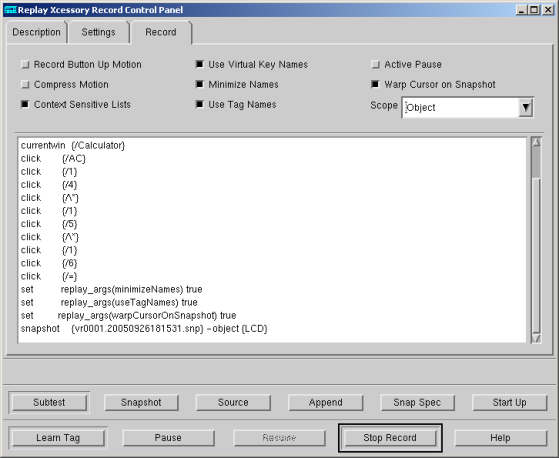
Task: Open the Scope dropdown arrow
Action: [x=525, y=107]
